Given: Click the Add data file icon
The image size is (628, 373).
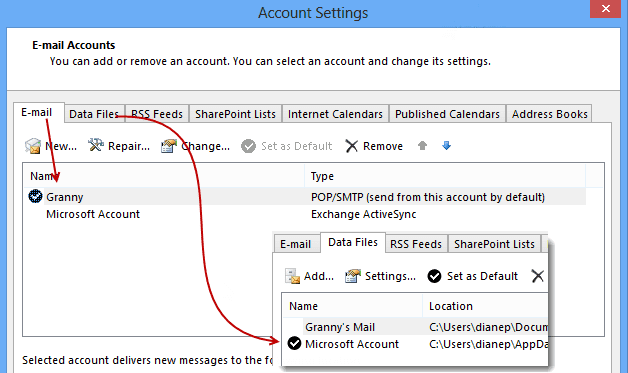Looking at the screenshot, I should click(x=292, y=276).
